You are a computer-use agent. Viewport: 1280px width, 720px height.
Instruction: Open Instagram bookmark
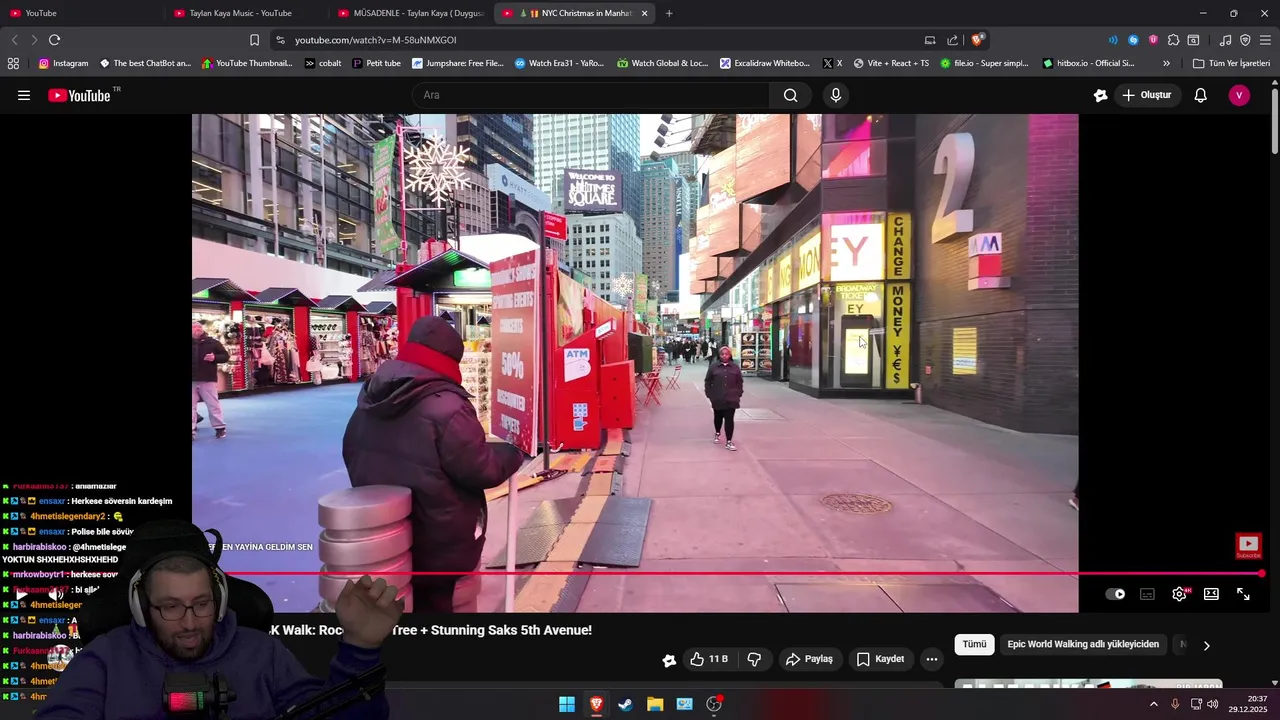point(63,63)
